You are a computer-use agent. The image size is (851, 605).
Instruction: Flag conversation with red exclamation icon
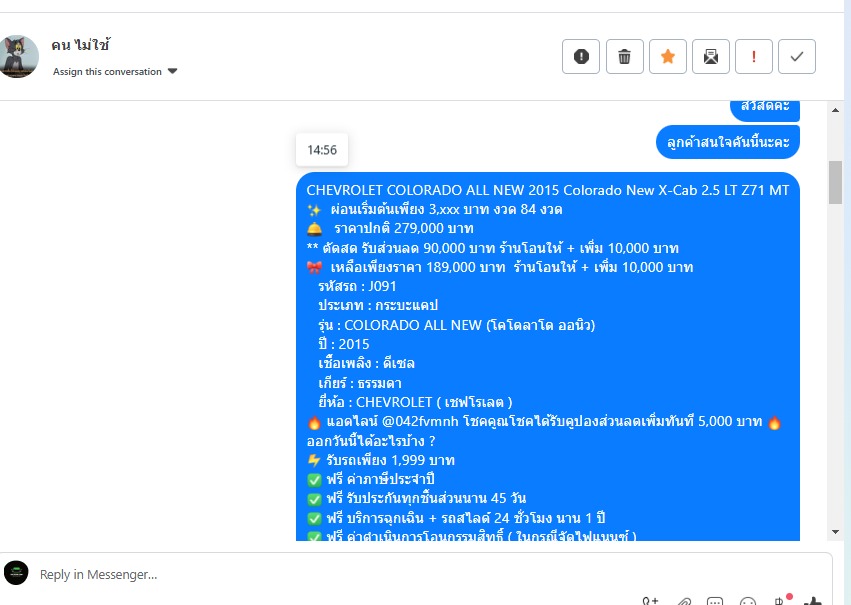(753, 56)
